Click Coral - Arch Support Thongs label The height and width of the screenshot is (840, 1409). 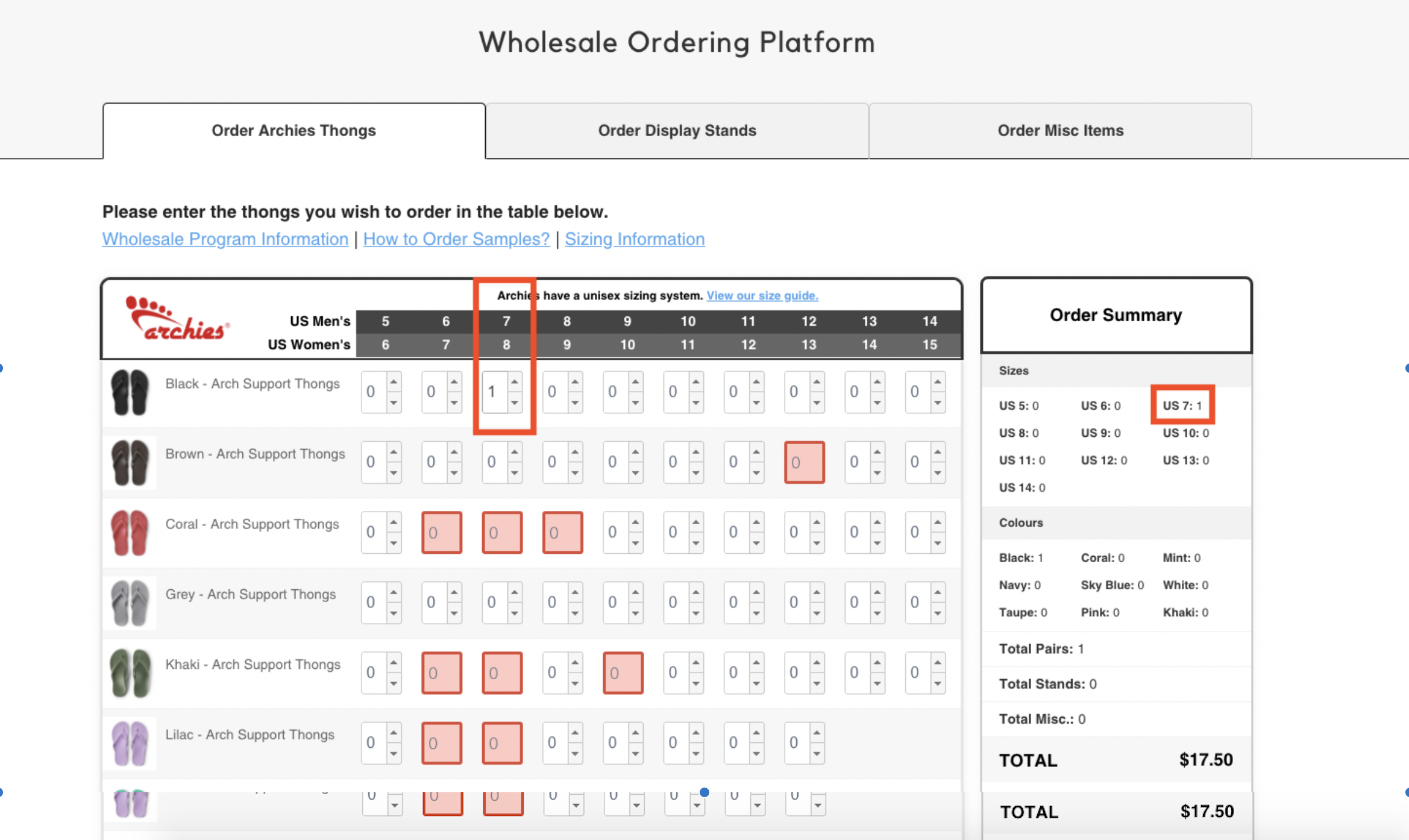click(253, 524)
